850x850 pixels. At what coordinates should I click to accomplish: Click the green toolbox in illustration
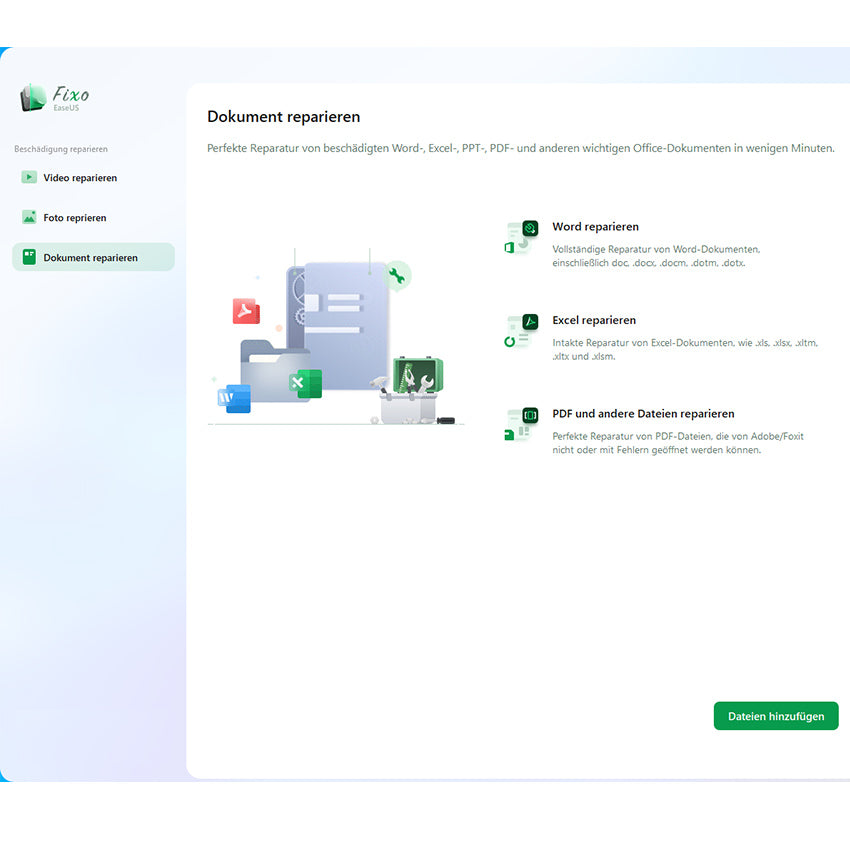pos(417,382)
